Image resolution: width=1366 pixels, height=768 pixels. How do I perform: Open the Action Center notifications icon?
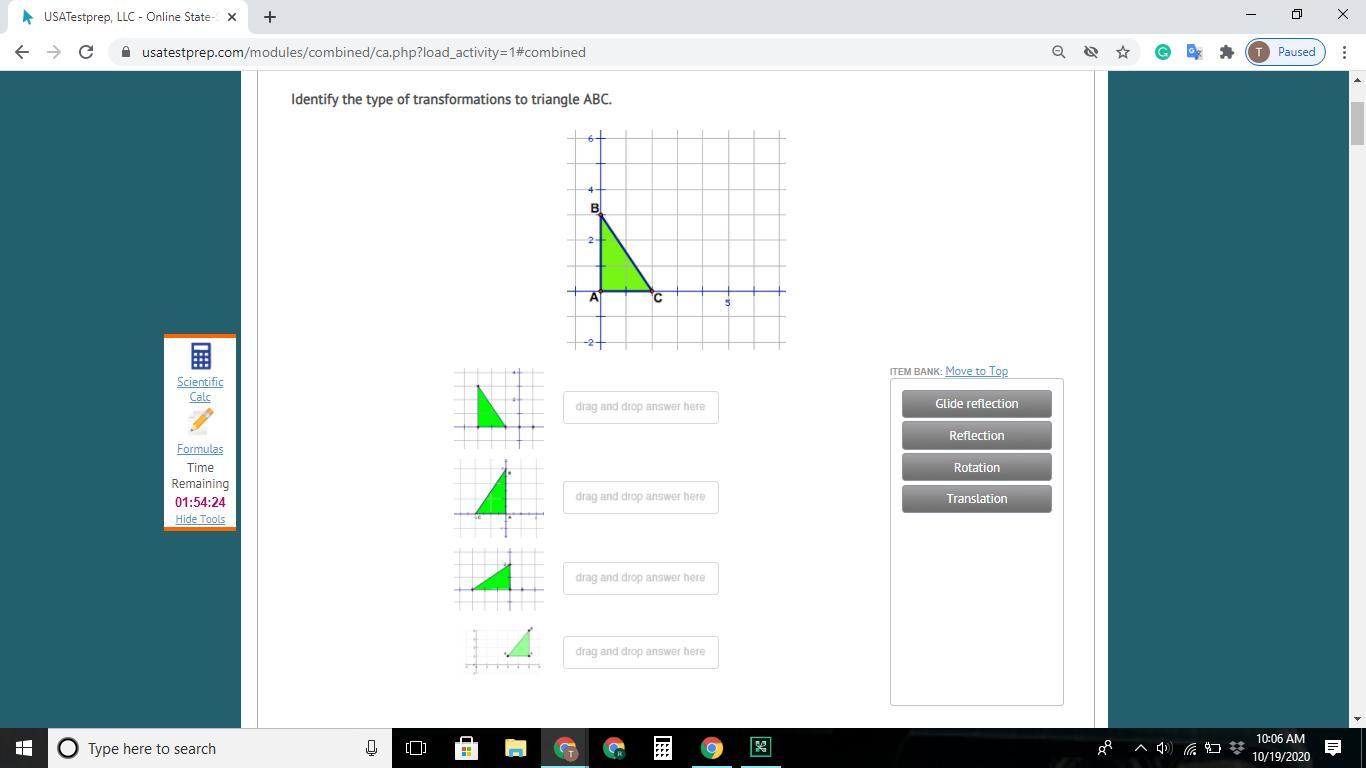pyautogui.click(x=1333, y=748)
